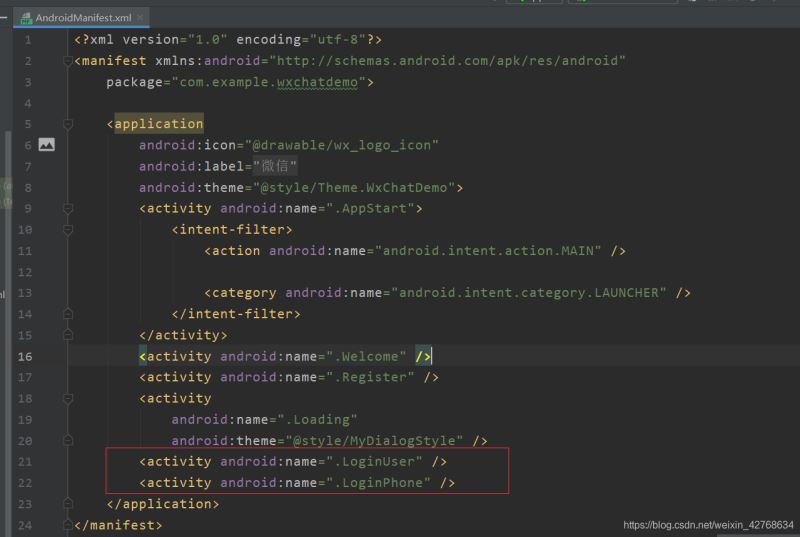The image size is (800, 537).
Task: Click the .Welcome activity name
Action: point(366,356)
